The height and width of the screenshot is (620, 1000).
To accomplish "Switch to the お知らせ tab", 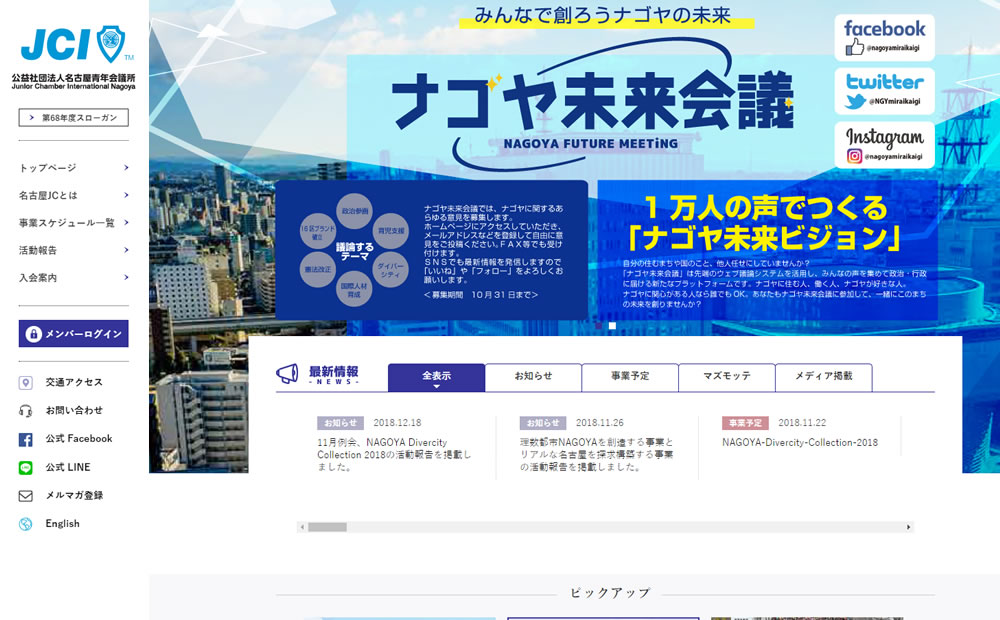I will coord(533,377).
